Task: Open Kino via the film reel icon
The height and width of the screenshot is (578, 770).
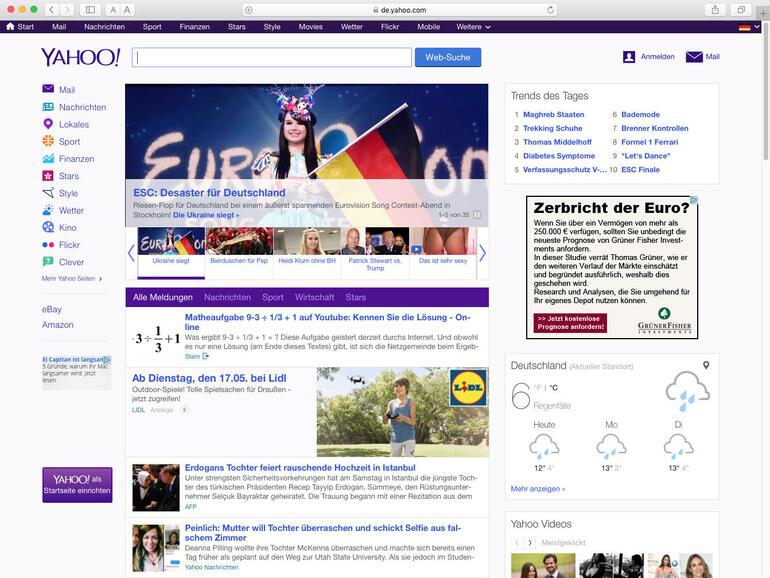Action: tap(48, 227)
